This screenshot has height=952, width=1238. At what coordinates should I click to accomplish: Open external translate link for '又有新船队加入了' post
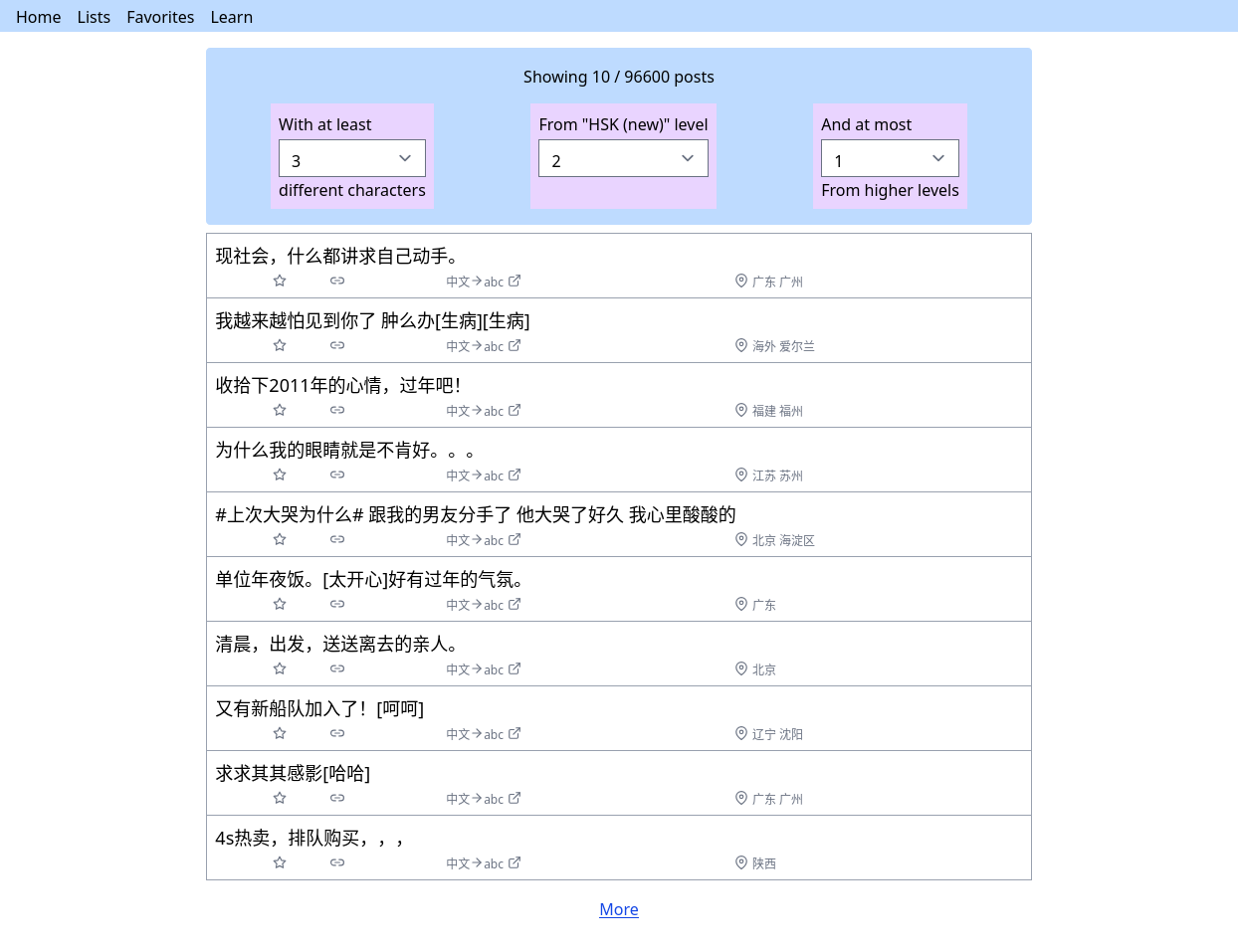[x=483, y=734]
